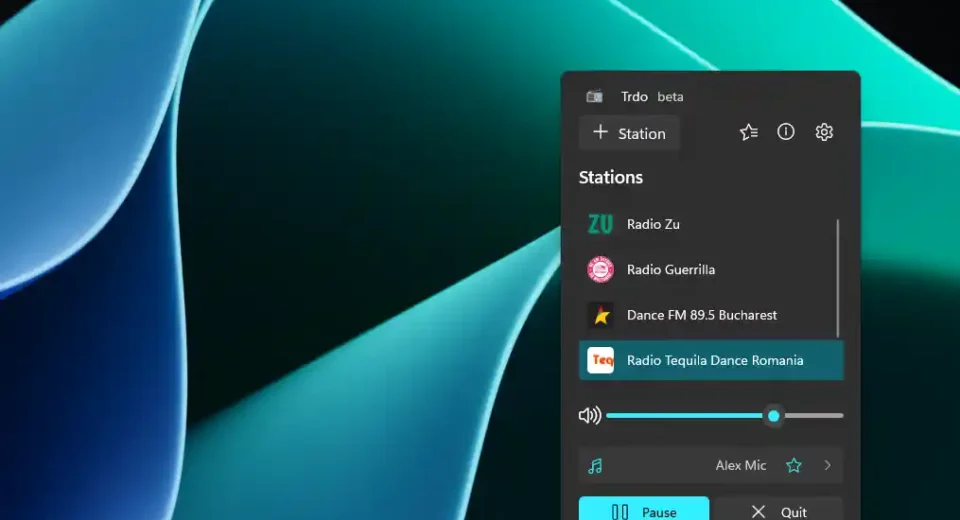This screenshot has width=960, height=520.
Task: Click the green Radio Zu logo
Action: click(x=600, y=224)
